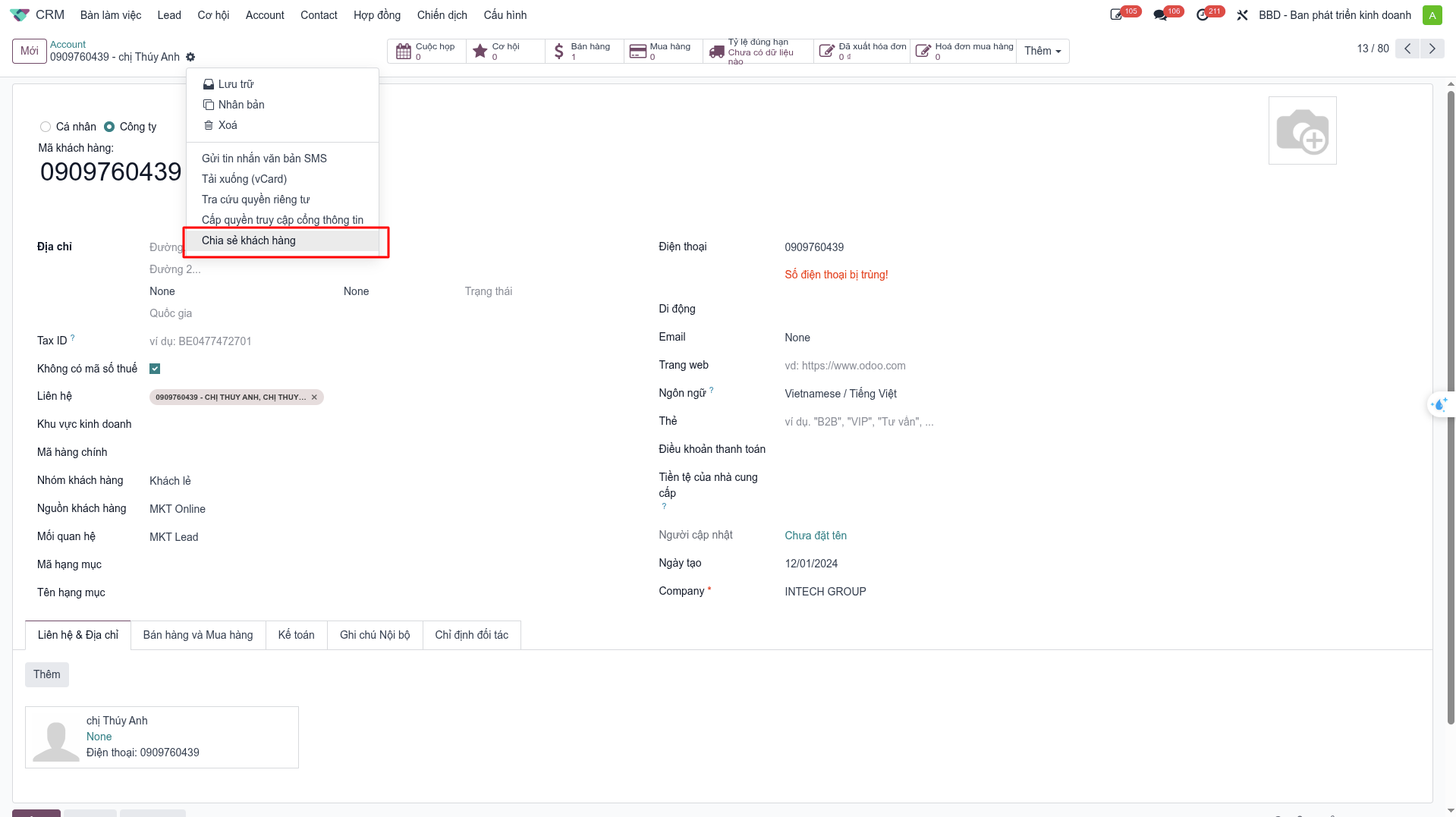Screen dimensions: 1456x817
Task: Open Đã xuất hóa đơn stat button
Action: pos(862,51)
